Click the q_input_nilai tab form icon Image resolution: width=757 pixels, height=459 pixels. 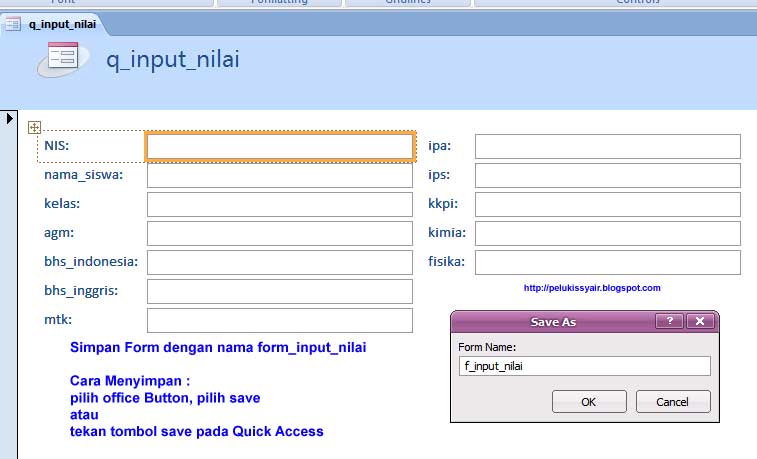pos(13,24)
